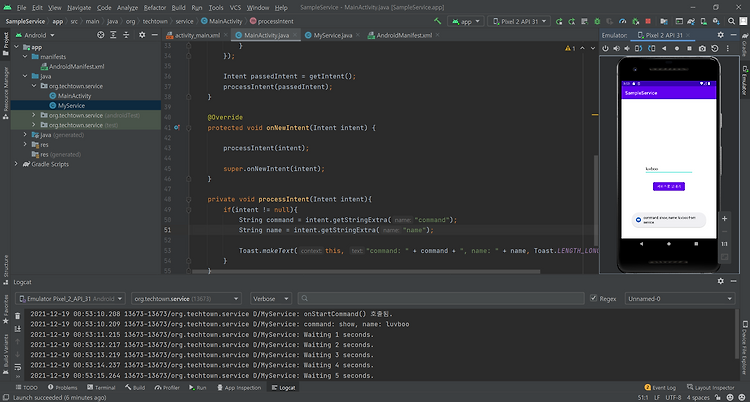Open Emulator panel settings gear

click(720, 35)
